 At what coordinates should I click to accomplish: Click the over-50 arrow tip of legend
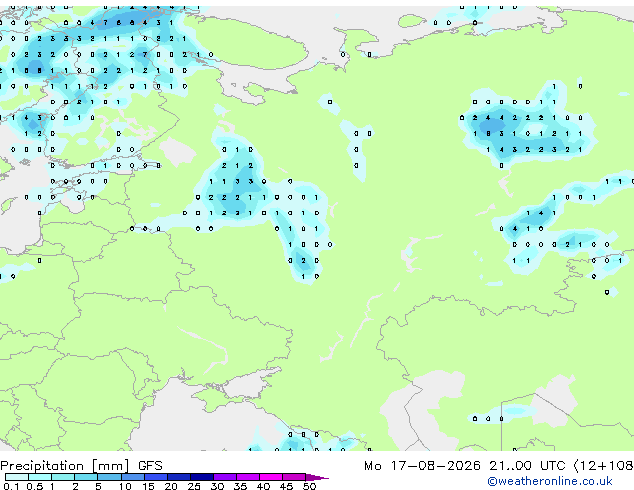point(317,477)
